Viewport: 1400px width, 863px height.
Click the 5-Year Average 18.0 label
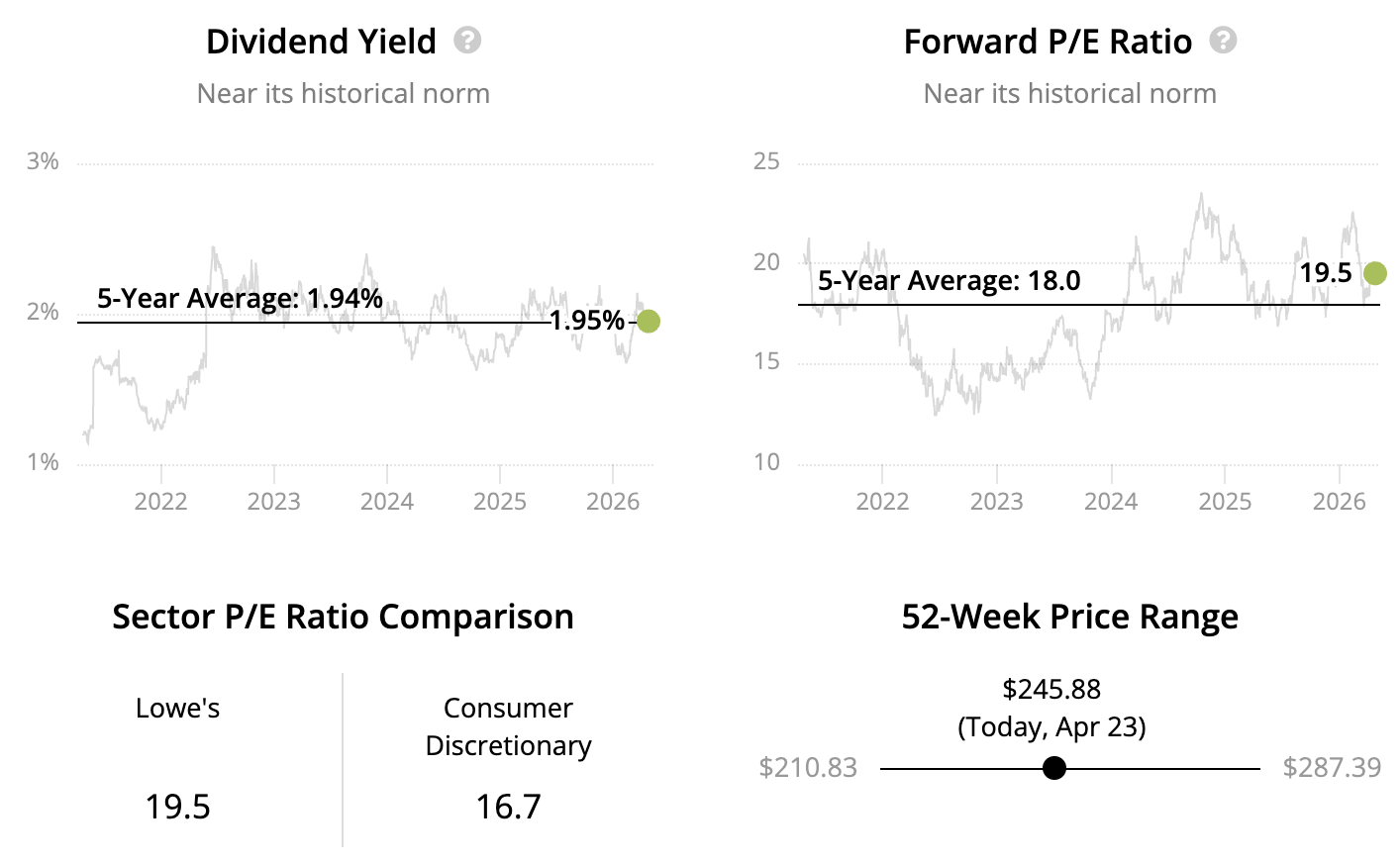(x=949, y=281)
